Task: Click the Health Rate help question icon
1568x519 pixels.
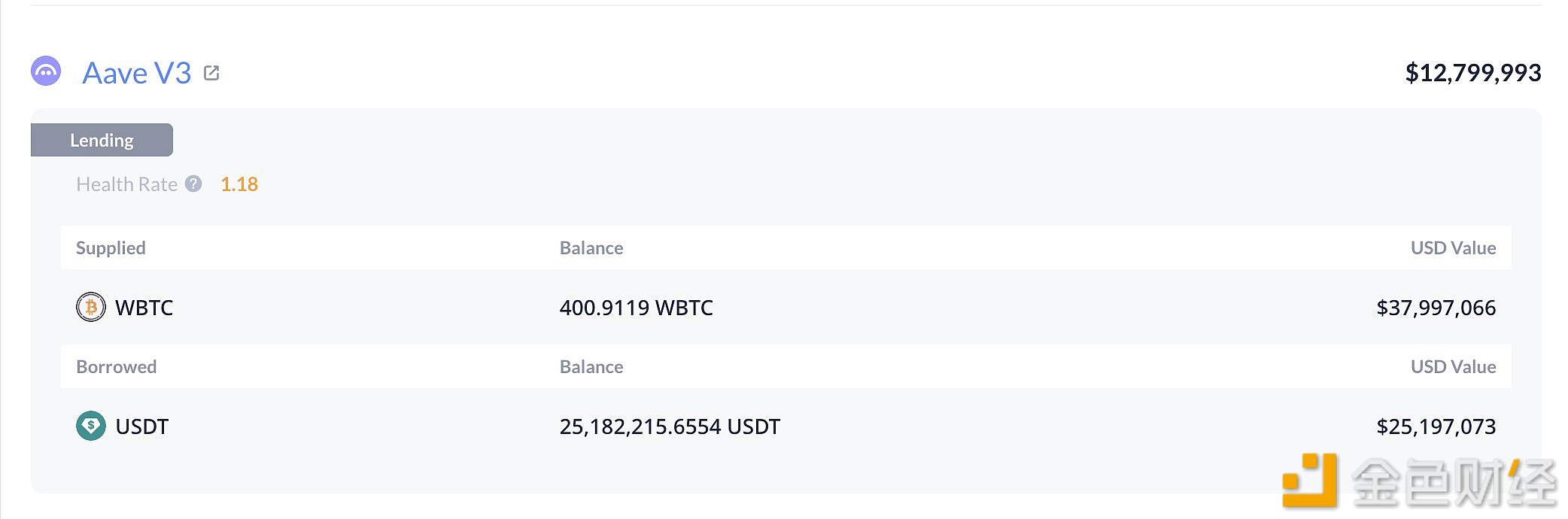Action: (193, 184)
